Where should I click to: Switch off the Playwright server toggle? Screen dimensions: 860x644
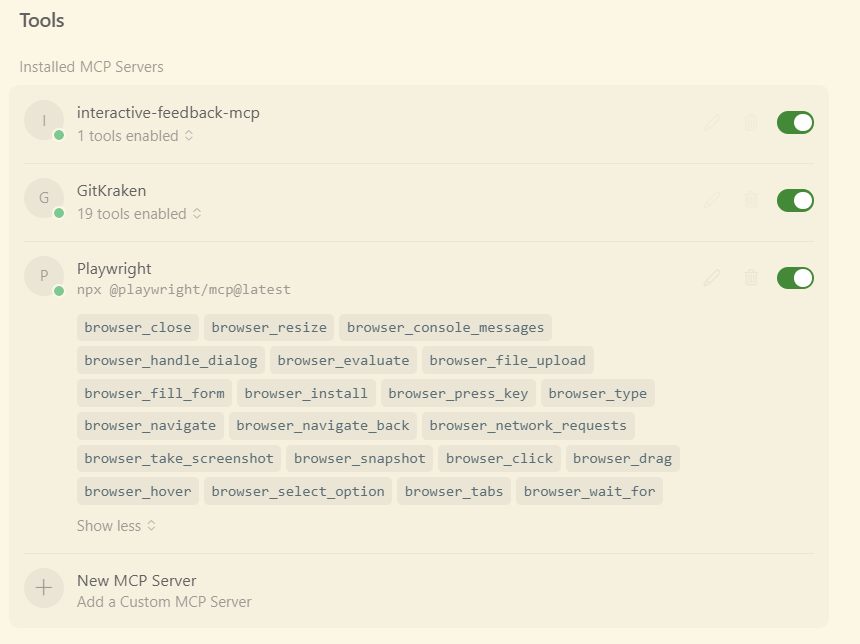click(x=795, y=277)
